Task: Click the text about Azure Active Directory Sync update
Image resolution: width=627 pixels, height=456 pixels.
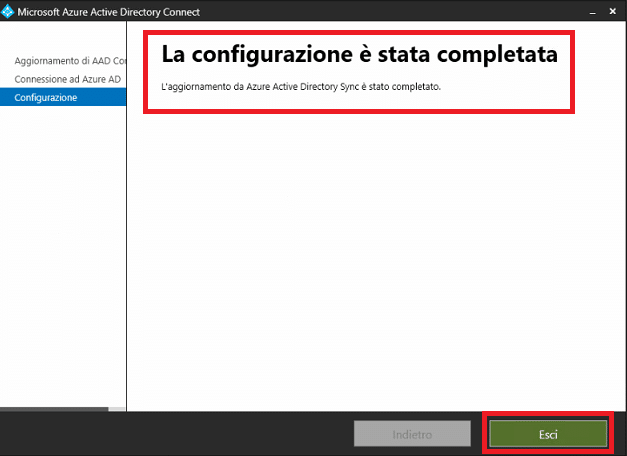Action: click(x=301, y=86)
